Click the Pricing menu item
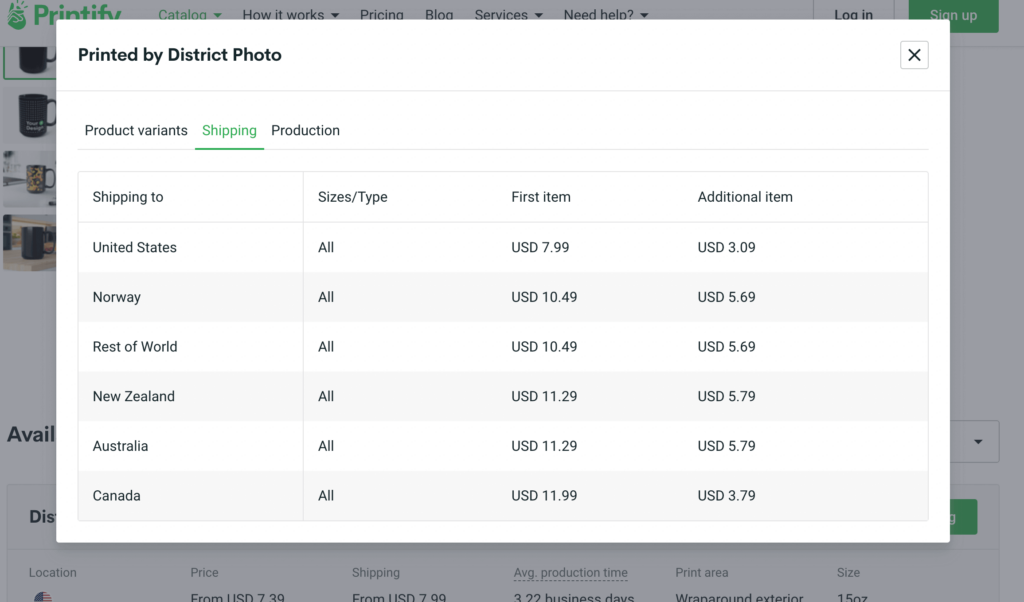 pyautogui.click(x=381, y=14)
